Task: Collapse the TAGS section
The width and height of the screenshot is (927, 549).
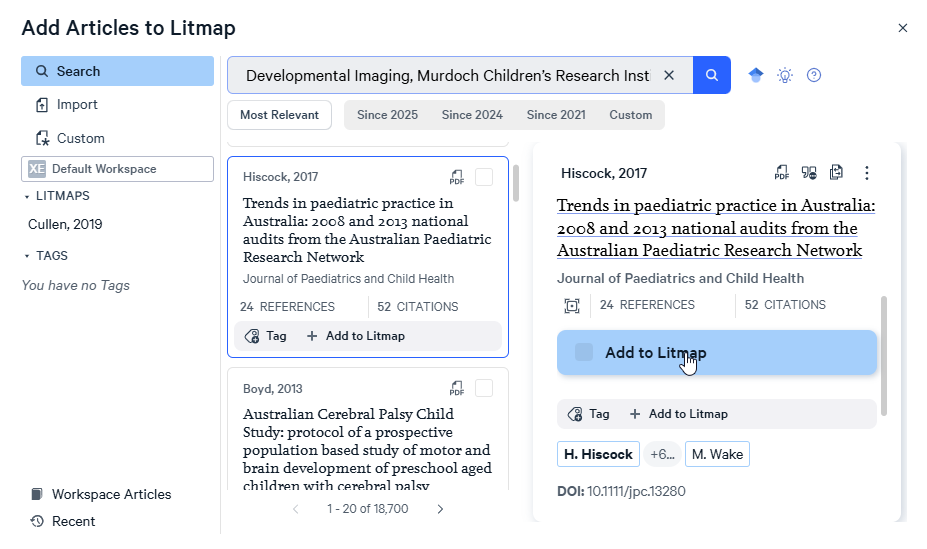Action: click(x=27, y=256)
